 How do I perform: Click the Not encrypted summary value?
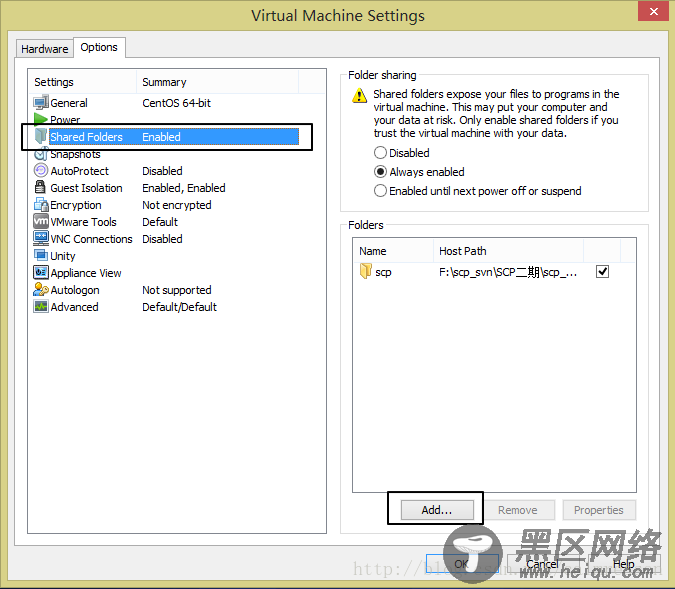(176, 205)
